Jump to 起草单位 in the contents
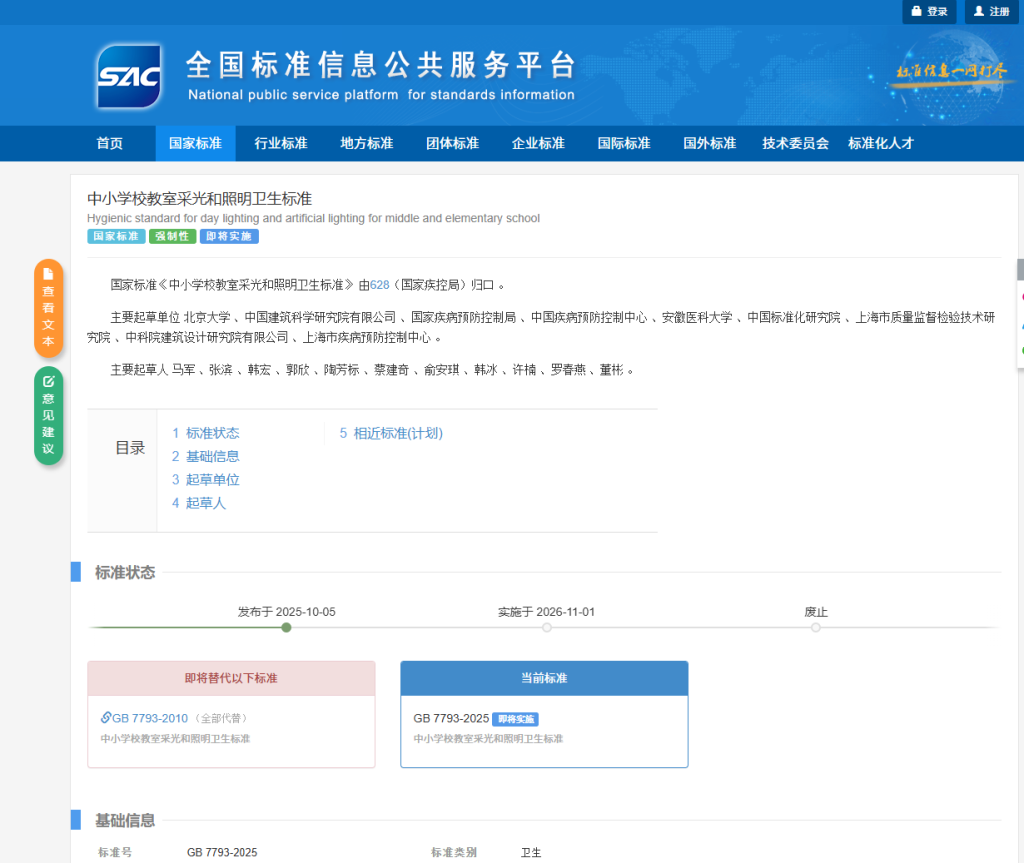This screenshot has height=863, width=1024. (206, 480)
